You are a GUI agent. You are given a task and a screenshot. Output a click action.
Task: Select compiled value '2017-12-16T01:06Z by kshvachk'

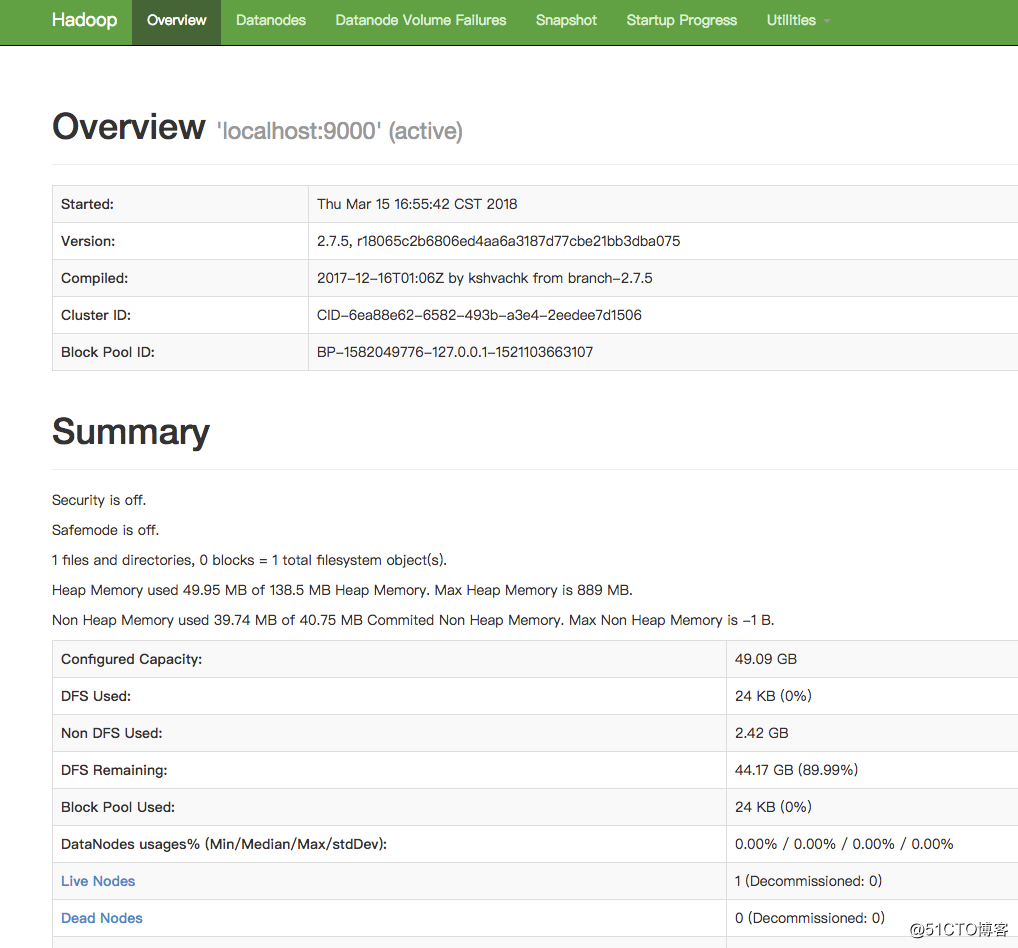coord(485,278)
